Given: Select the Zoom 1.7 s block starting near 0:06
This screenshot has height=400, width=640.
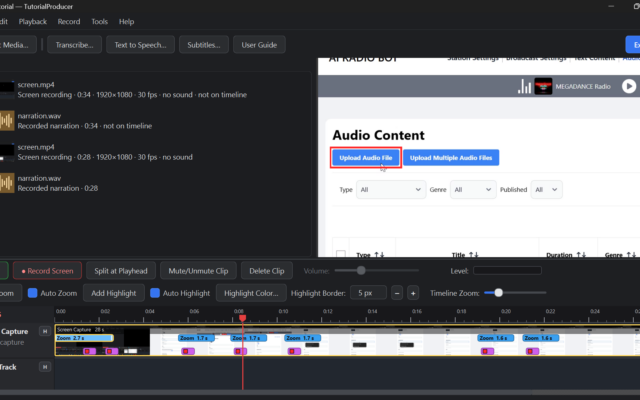Looking at the screenshot, I should point(196,338).
